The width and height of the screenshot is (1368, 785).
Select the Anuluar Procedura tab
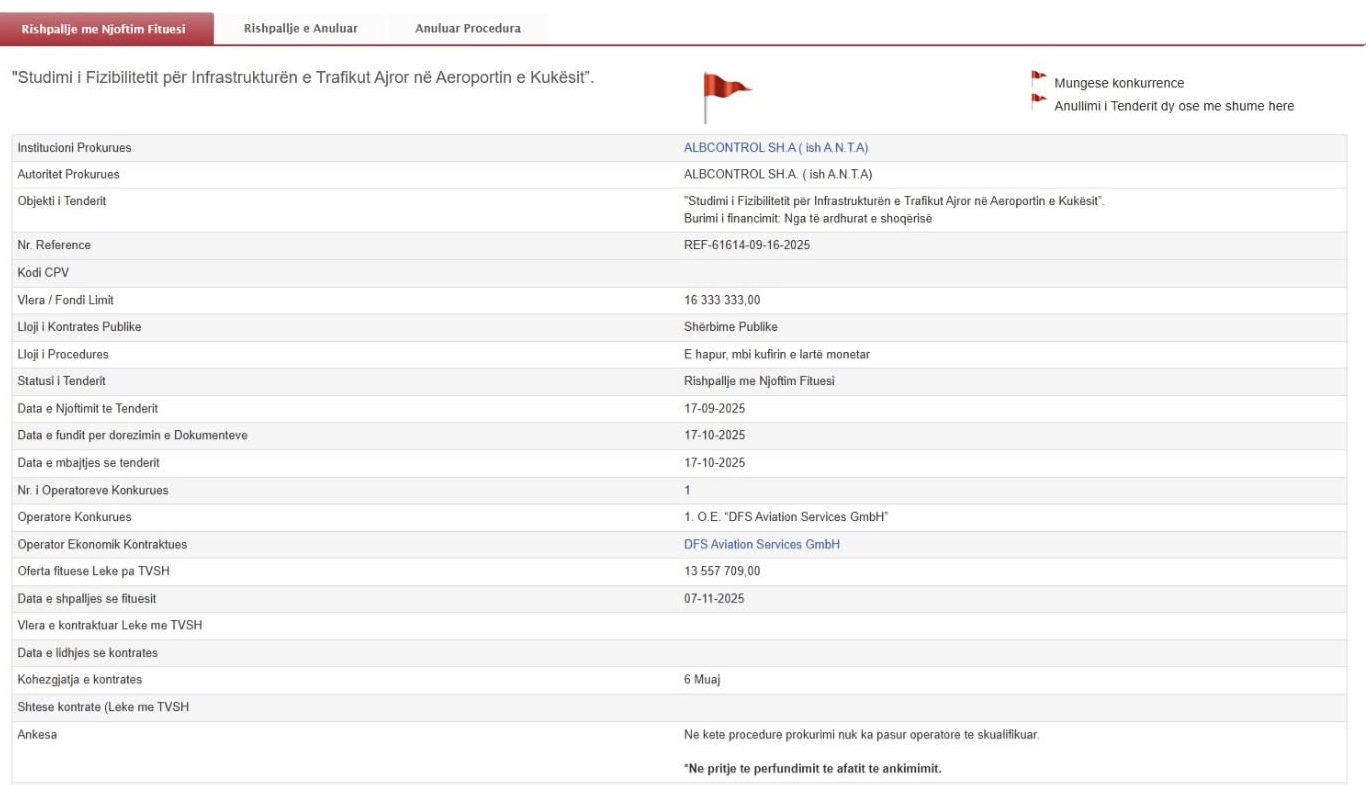[467, 28]
